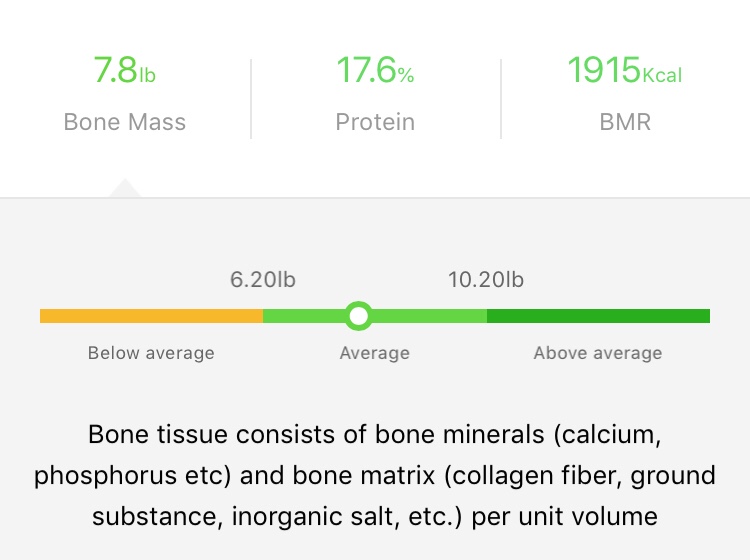Select the "Below average" range label
Image resolution: width=750 pixels, height=560 pixels.
point(151,353)
